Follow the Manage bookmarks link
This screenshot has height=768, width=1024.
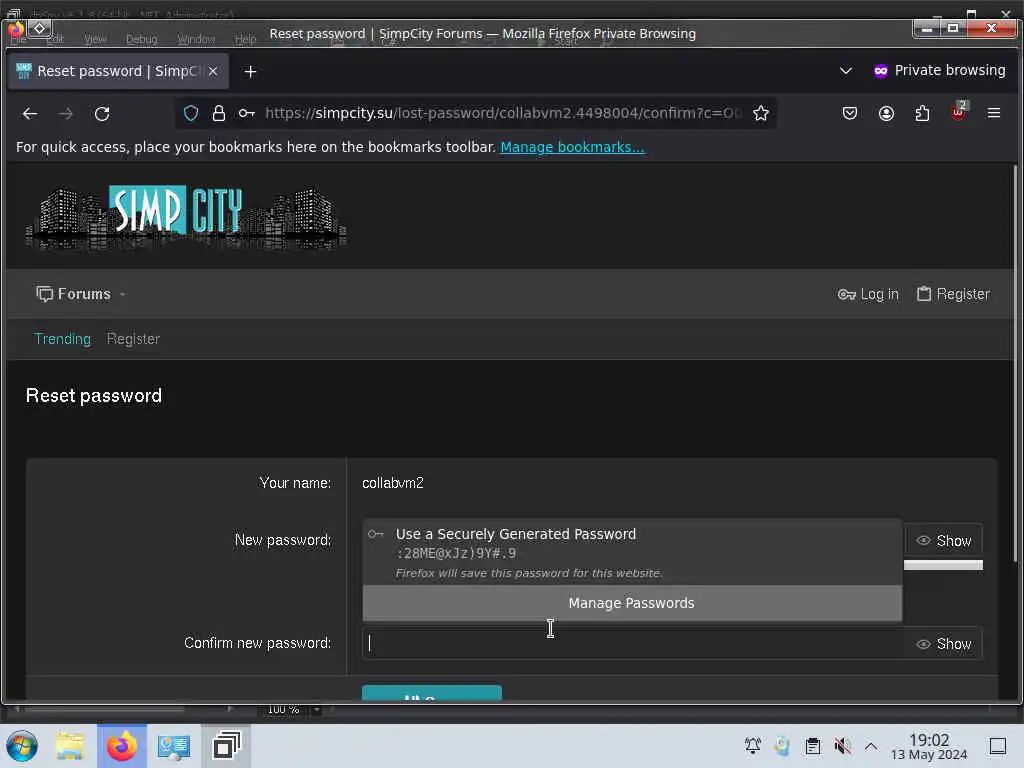(572, 147)
